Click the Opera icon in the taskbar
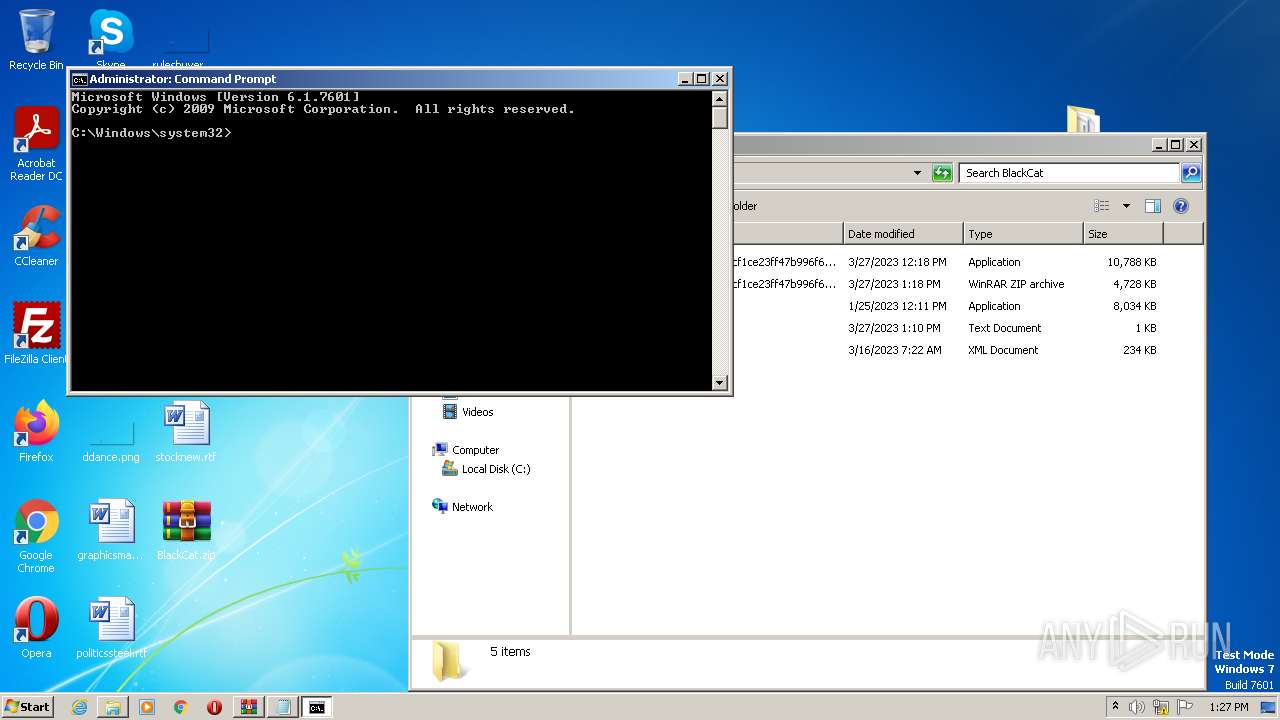Screen dimensions: 1280x720 coord(214,707)
